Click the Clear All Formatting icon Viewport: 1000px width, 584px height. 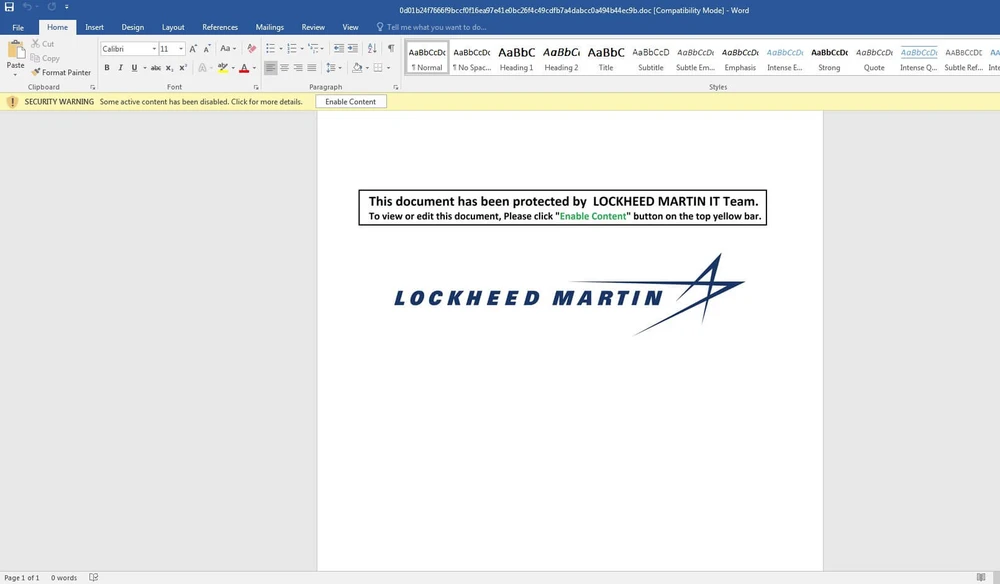coord(251,48)
